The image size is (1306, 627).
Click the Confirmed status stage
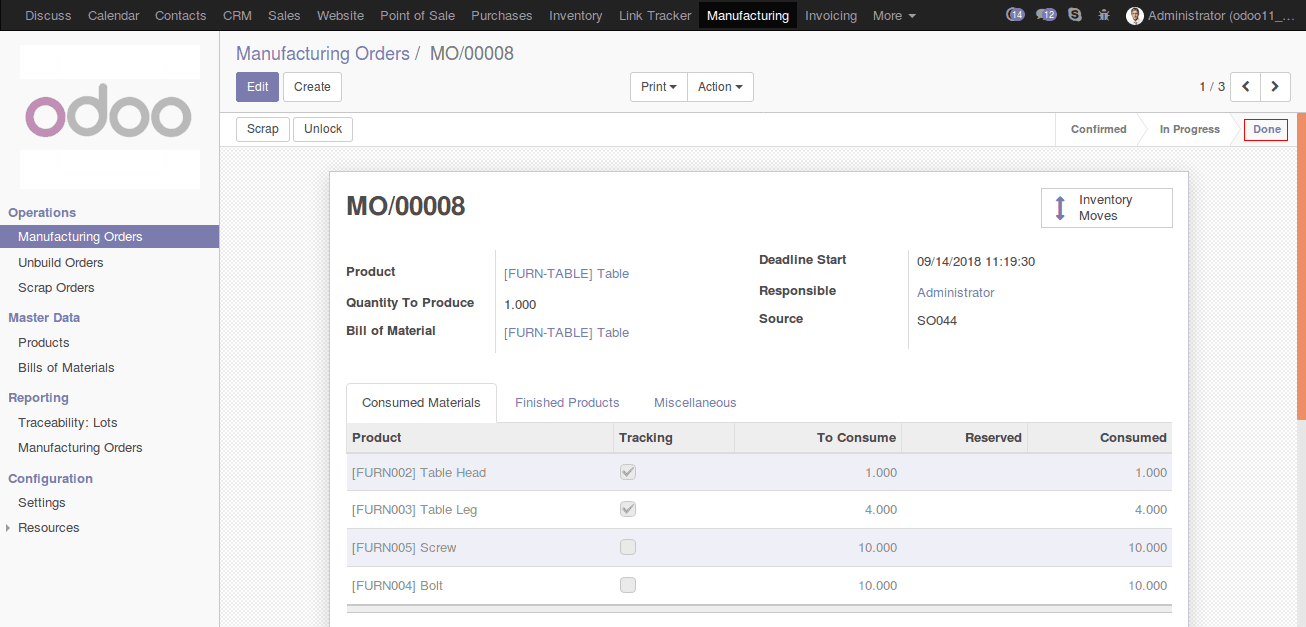(1098, 129)
